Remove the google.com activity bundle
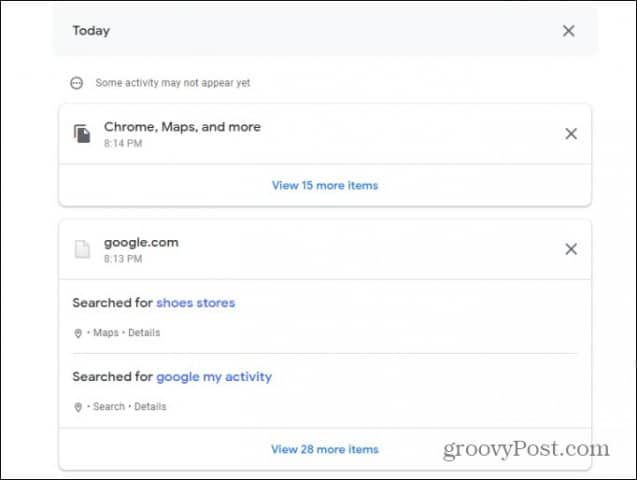 [571, 249]
